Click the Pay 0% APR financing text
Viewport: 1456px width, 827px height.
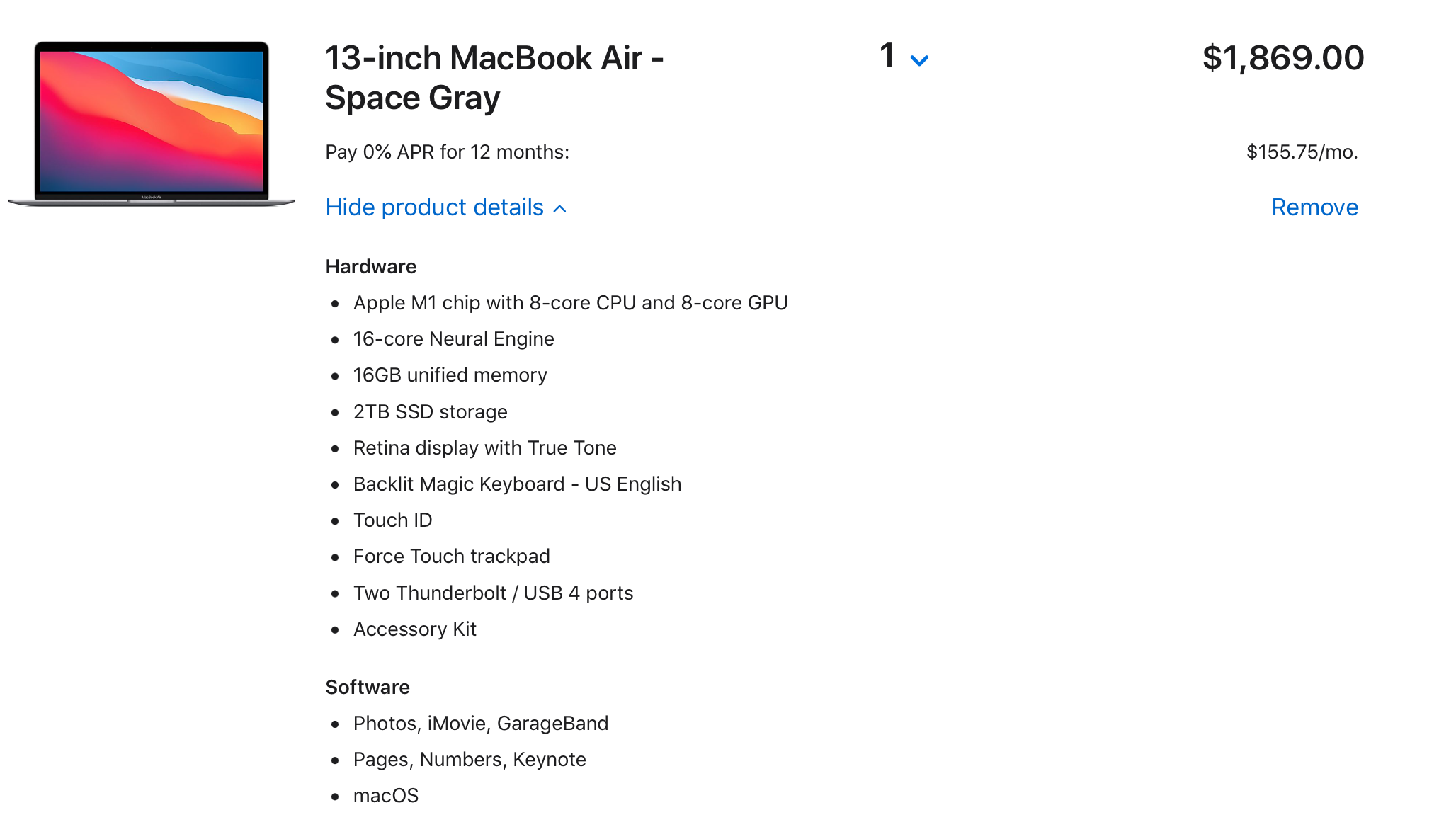(447, 152)
